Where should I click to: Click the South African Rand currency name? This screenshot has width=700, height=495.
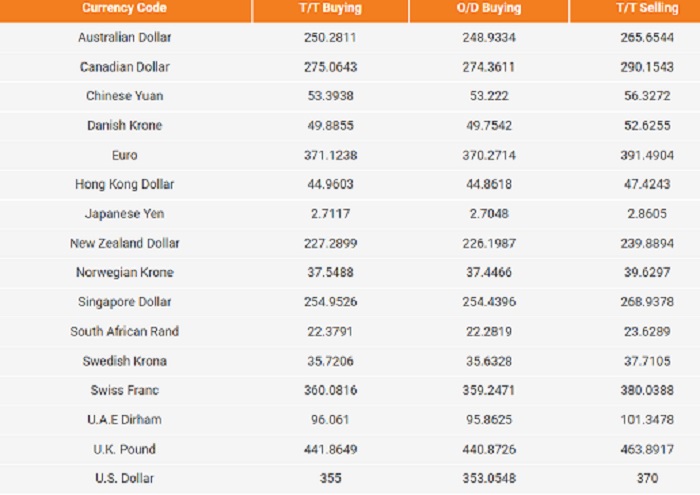125,331
